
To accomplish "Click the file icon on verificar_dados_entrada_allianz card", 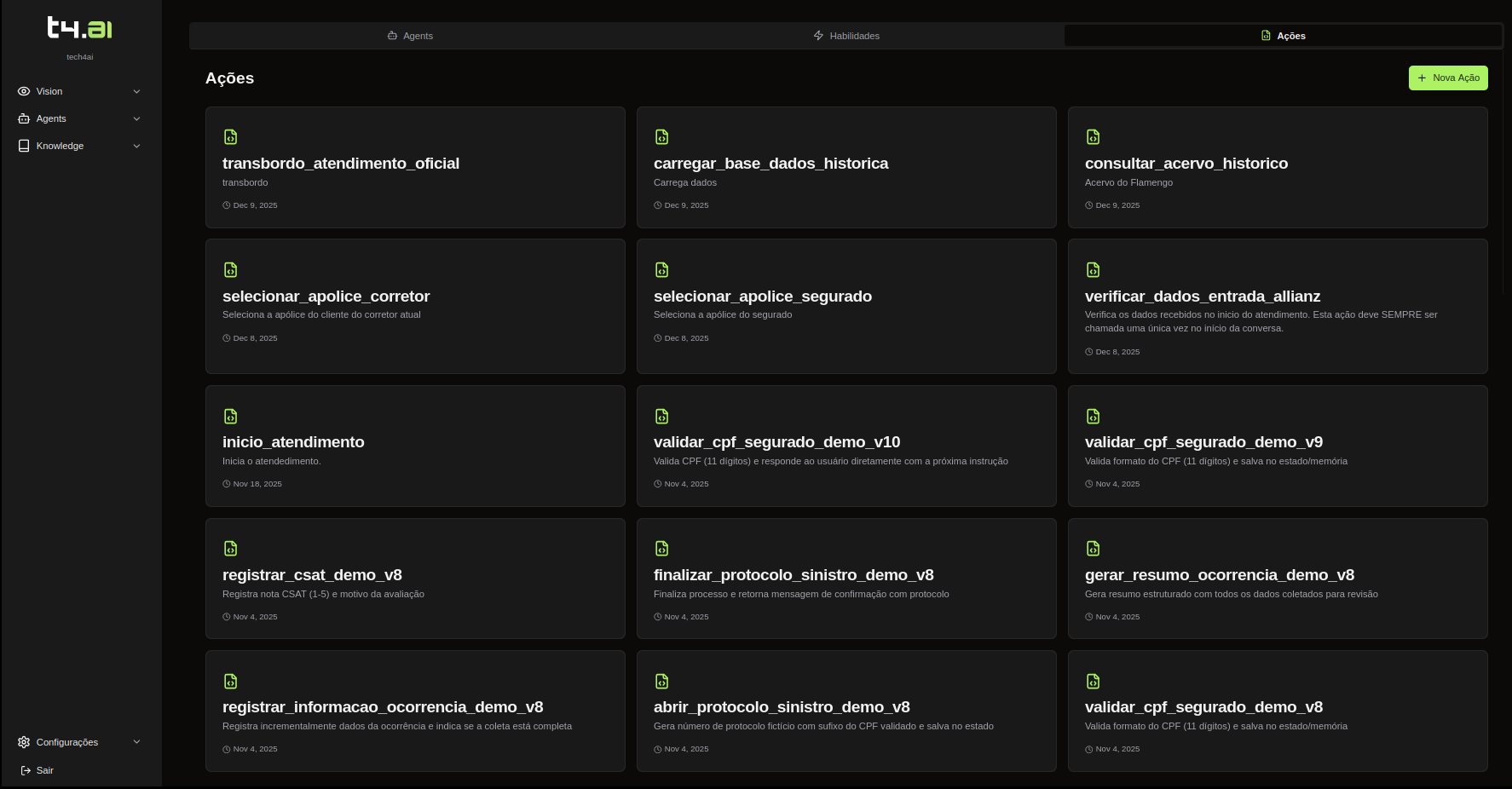I will coord(1093,270).
